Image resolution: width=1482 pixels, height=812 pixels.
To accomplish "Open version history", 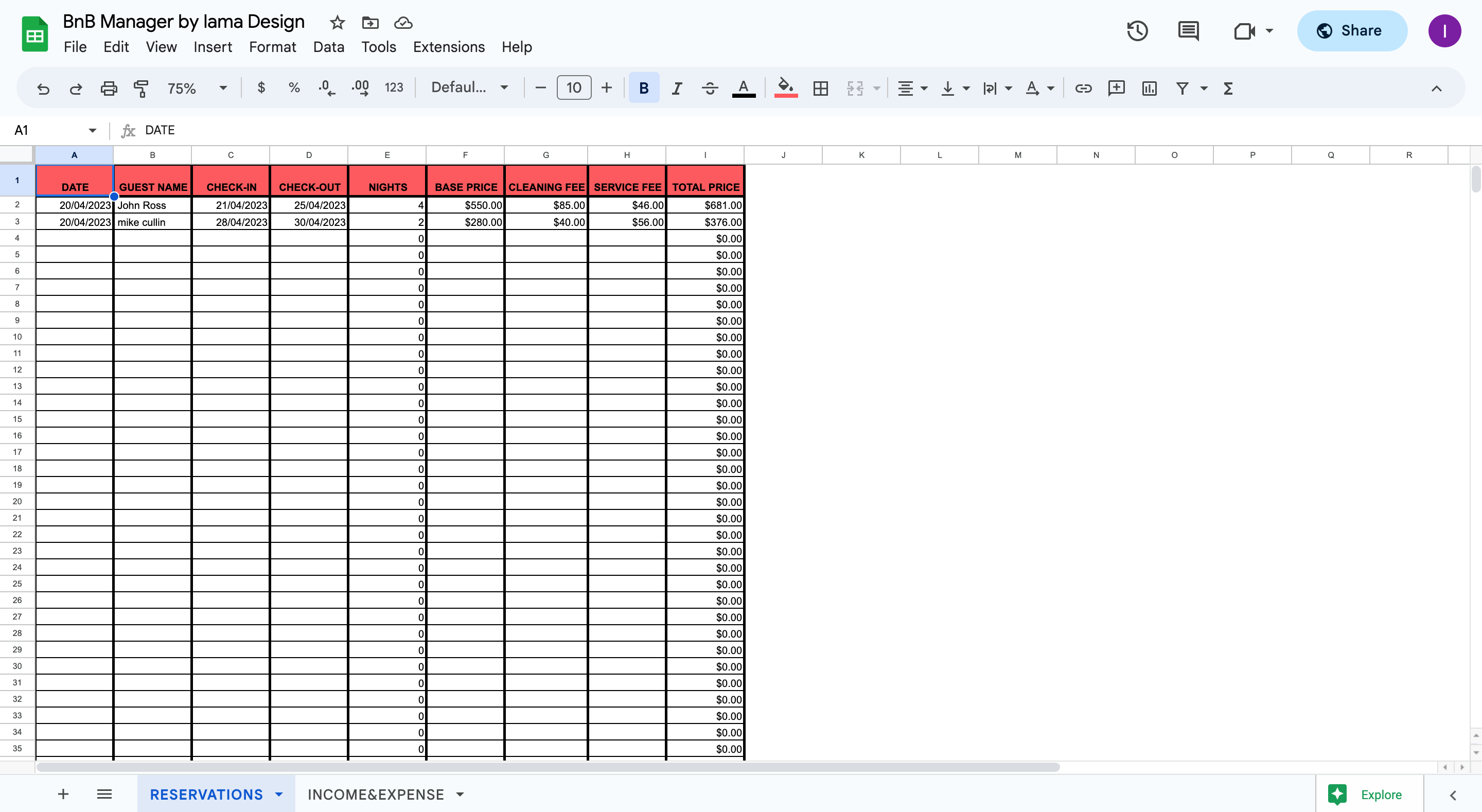I will point(1137,31).
